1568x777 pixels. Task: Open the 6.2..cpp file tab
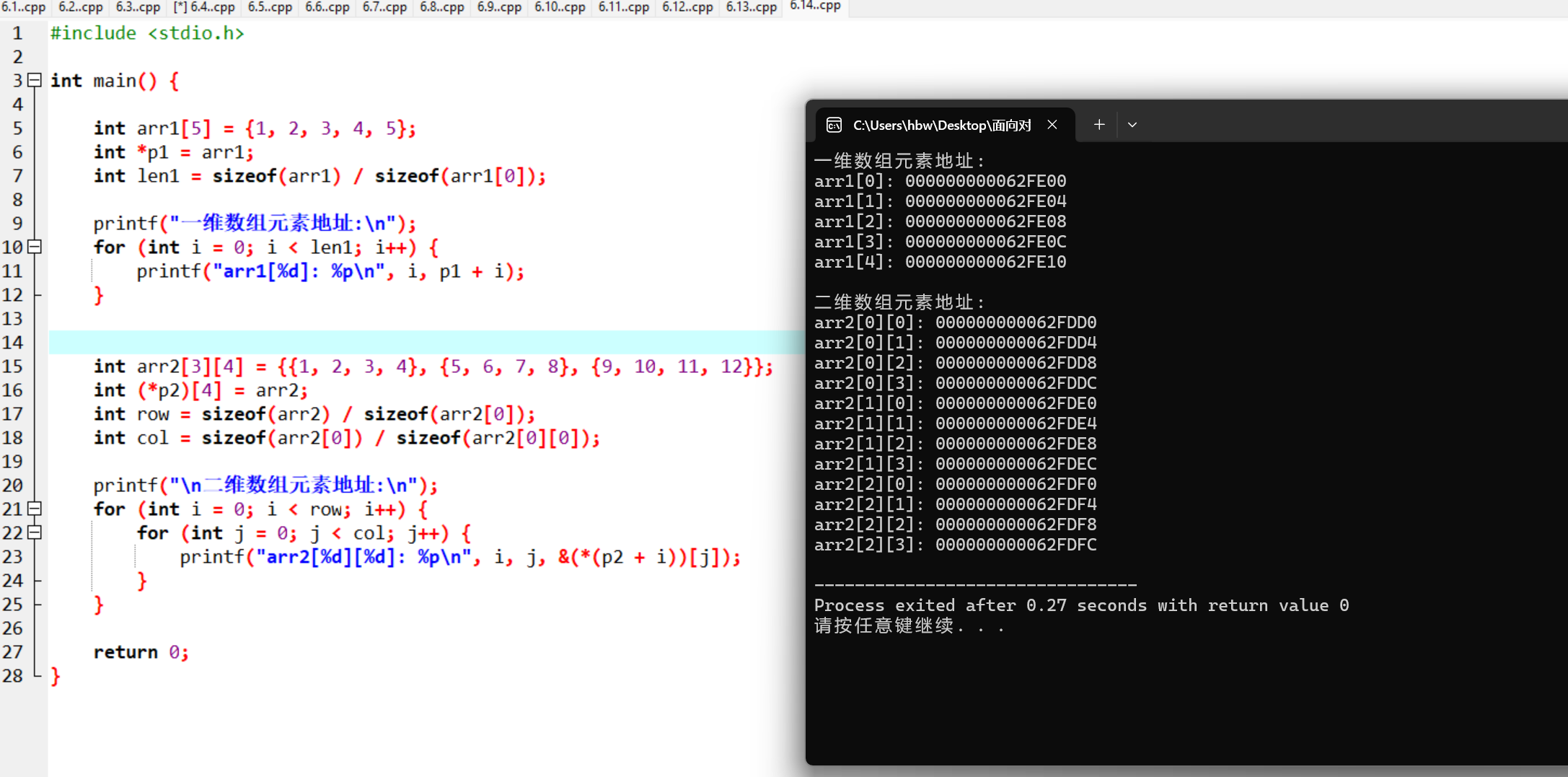click(80, 7)
